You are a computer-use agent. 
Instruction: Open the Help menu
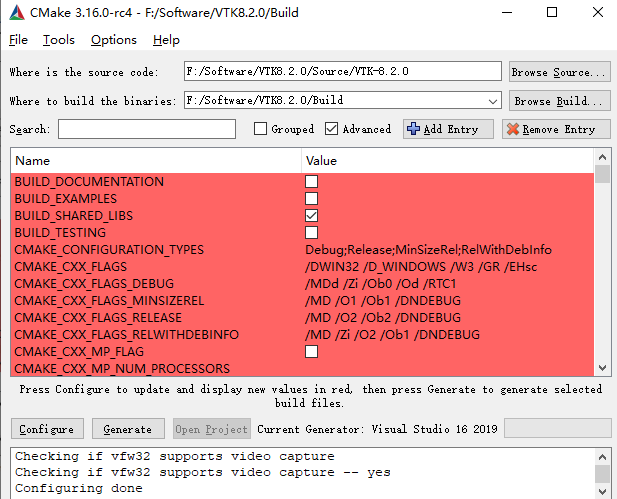point(166,40)
